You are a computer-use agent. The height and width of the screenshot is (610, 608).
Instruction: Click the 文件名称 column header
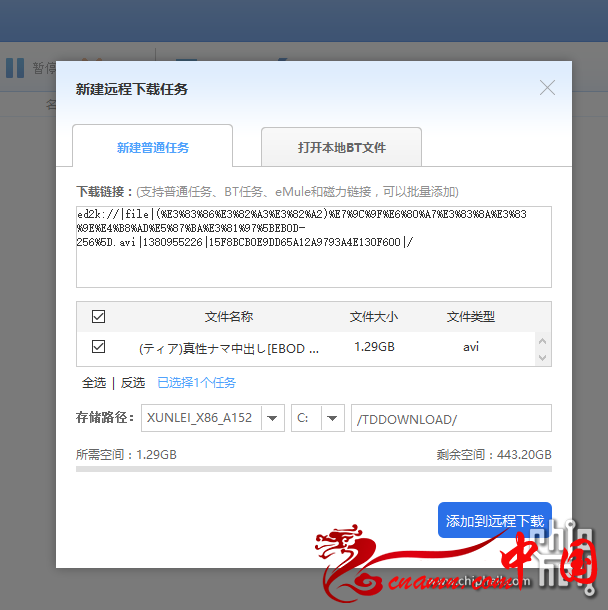pos(228,317)
